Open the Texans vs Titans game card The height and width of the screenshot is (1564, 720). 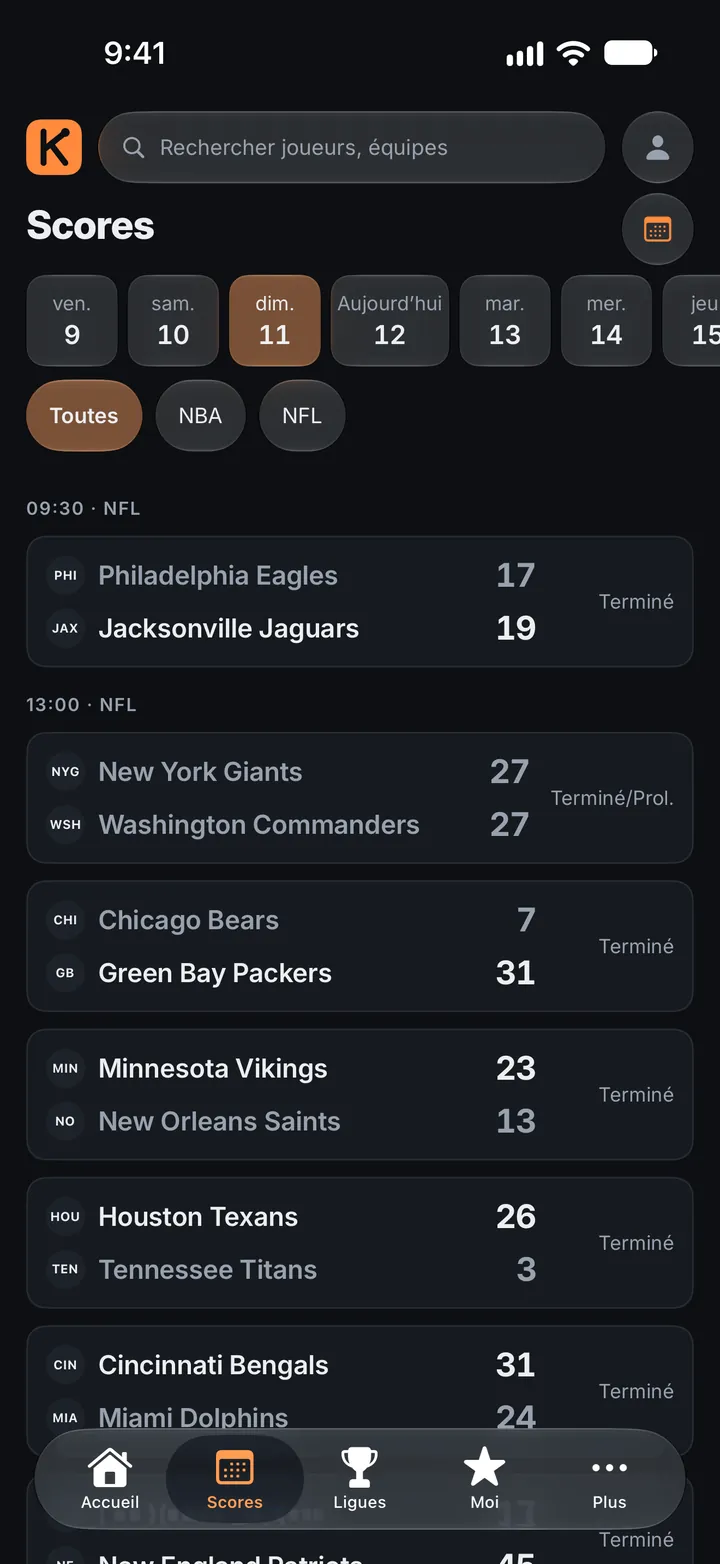click(359, 1243)
